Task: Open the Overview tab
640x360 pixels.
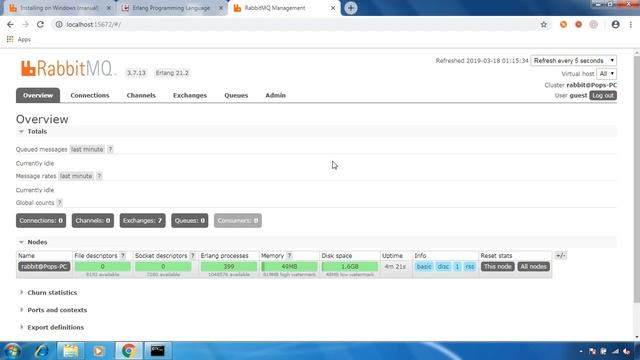Action: [x=38, y=96]
